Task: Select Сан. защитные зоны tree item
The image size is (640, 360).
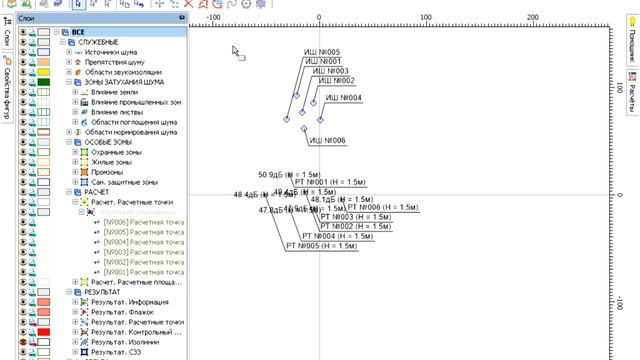Action: [124, 182]
